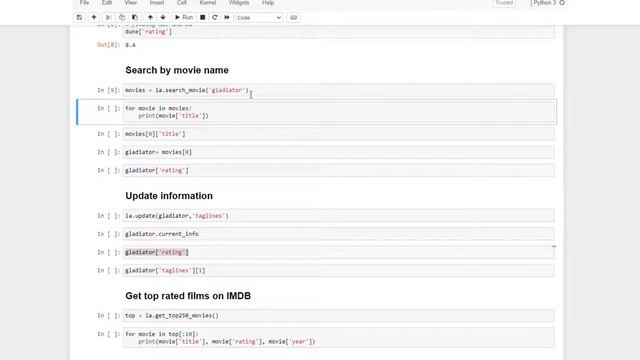The width and height of the screenshot is (640, 360).
Task: Select the gladiator.current_info cell
Action: point(338,234)
